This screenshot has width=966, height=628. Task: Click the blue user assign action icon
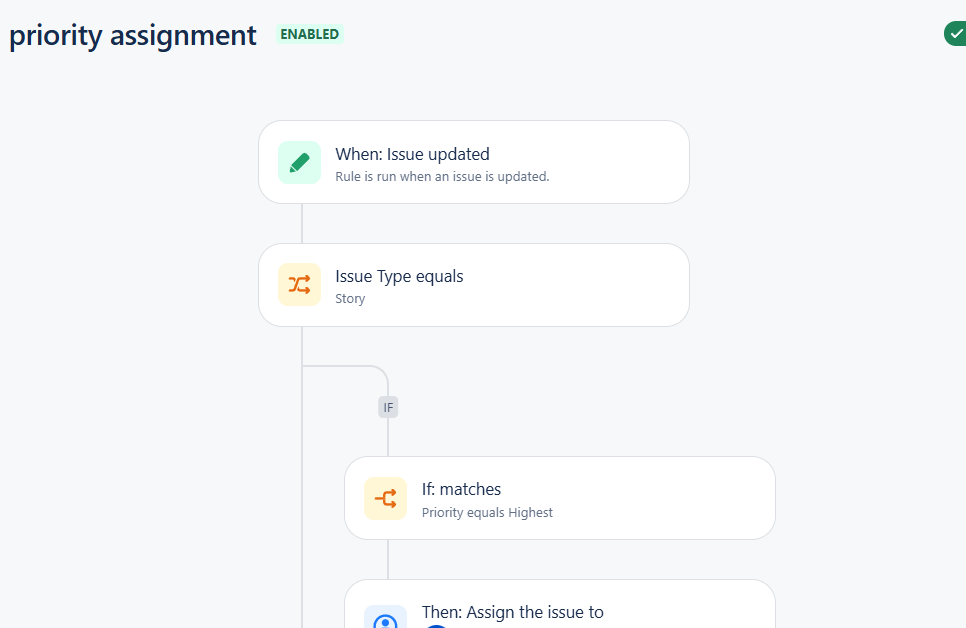pos(386,617)
